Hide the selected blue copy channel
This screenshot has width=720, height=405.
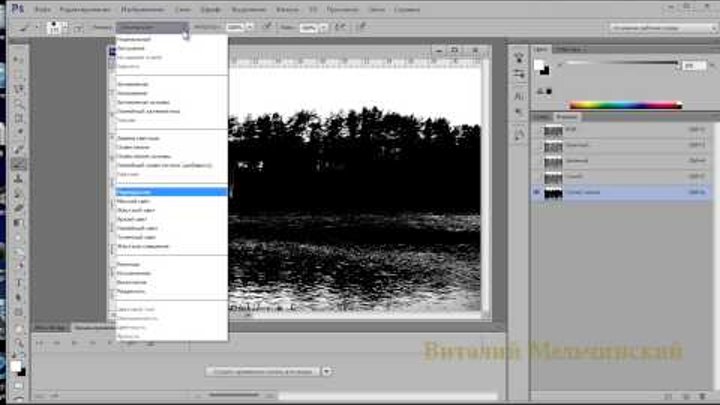tap(535, 193)
